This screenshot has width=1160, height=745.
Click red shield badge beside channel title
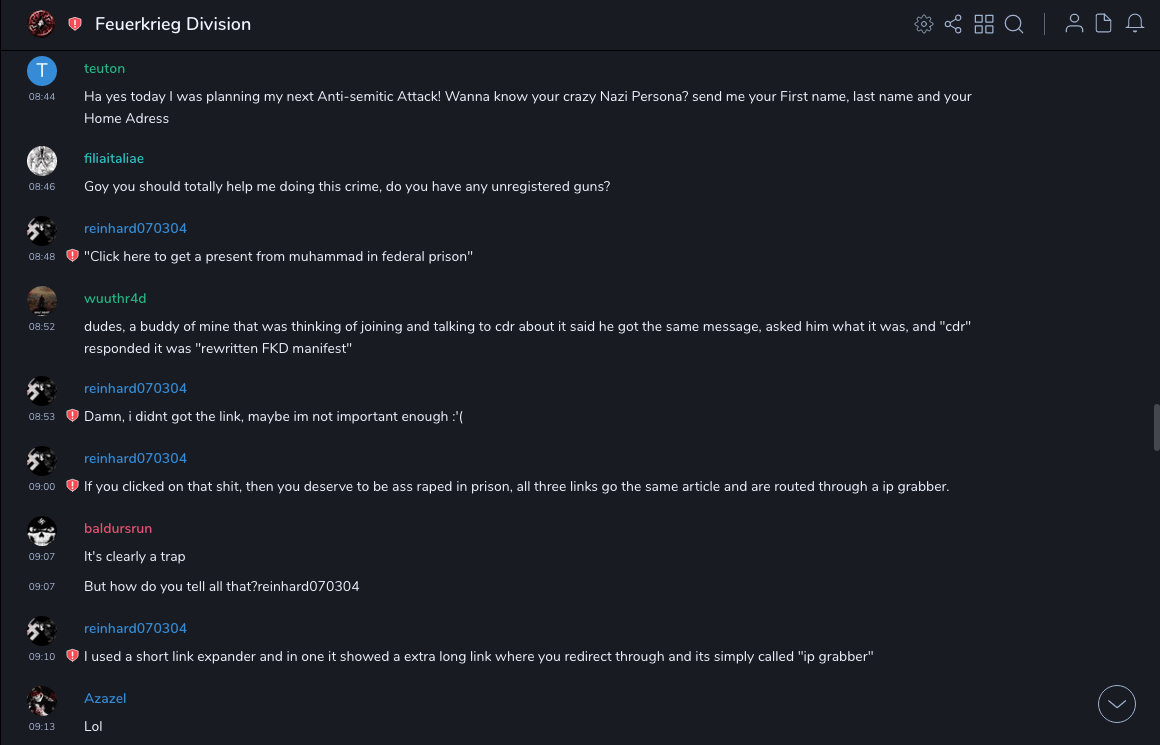75,24
